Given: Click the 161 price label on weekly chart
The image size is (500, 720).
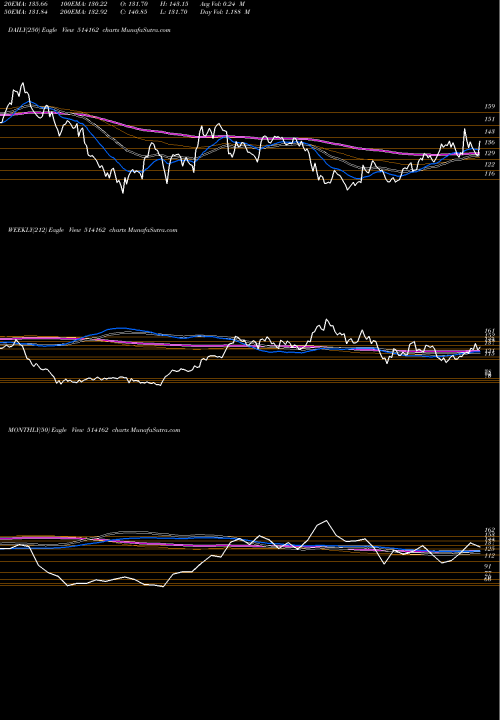Looking at the screenshot, I should [490, 331].
